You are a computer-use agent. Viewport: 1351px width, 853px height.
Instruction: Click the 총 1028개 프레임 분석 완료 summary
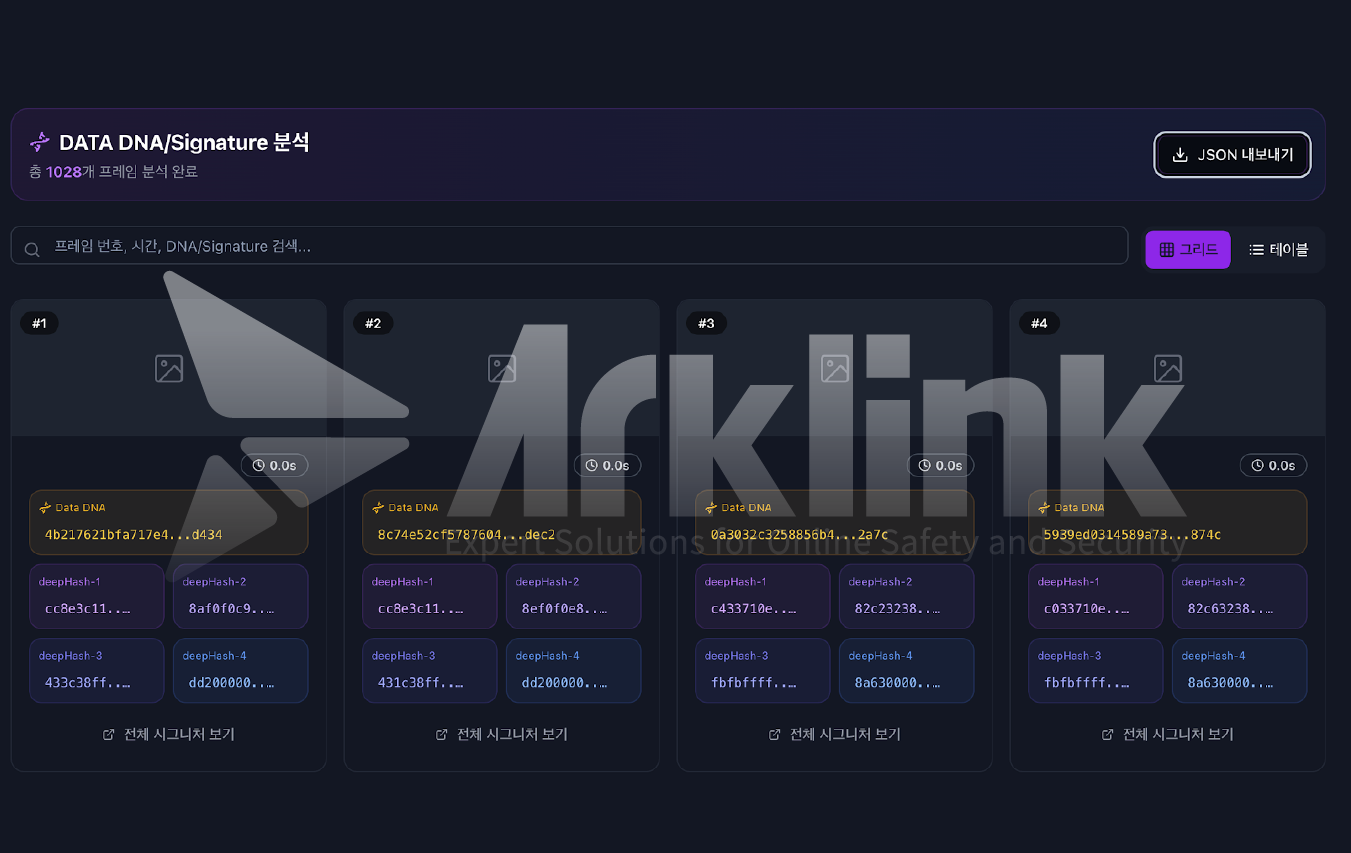113,172
